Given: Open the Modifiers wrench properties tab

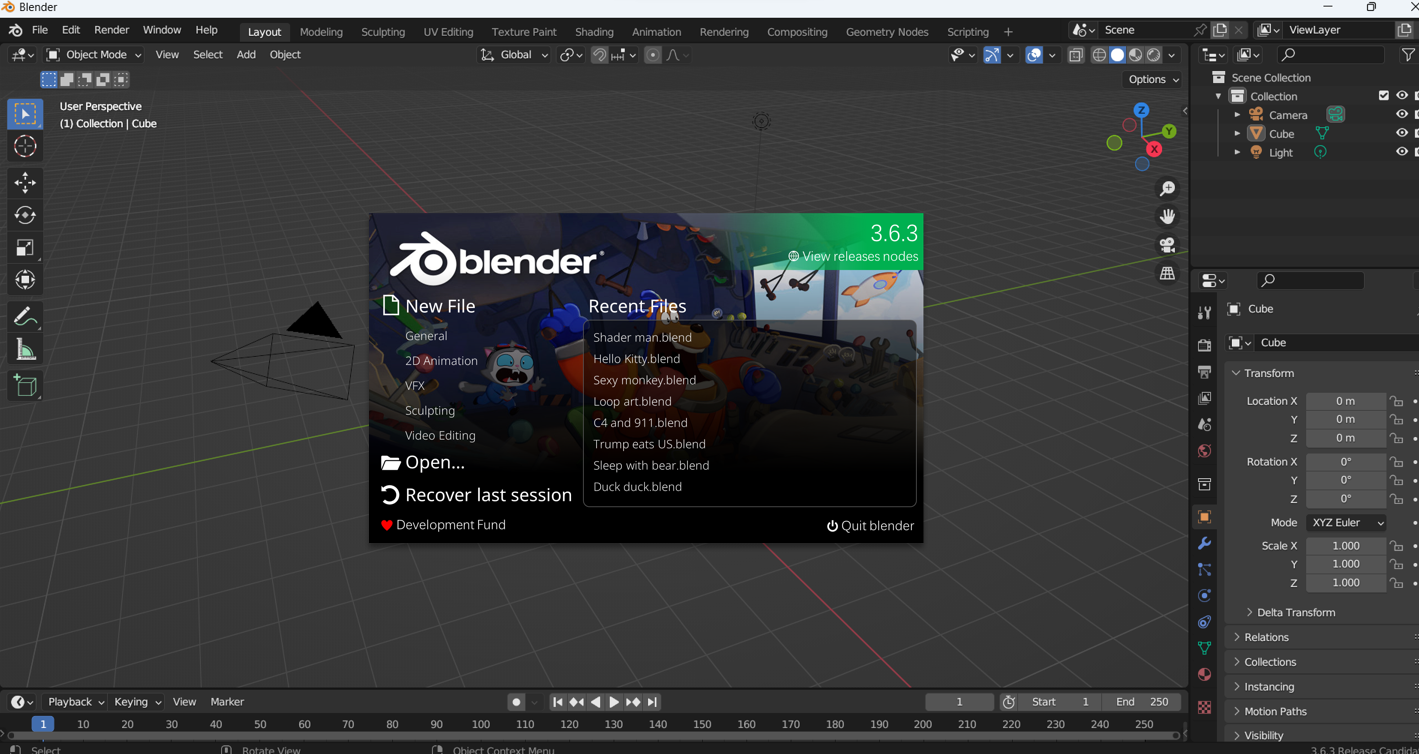Looking at the screenshot, I should pos(1204,543).
